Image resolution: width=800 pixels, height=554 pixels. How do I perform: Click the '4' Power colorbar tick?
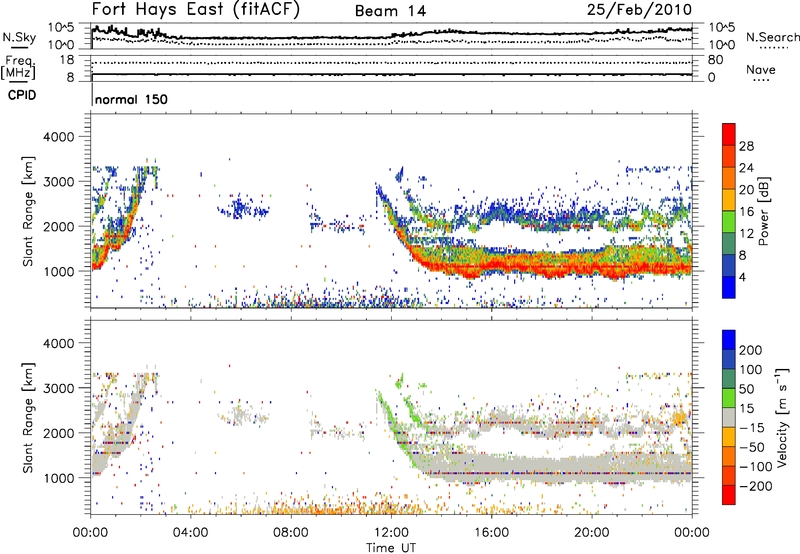point(742,277)
